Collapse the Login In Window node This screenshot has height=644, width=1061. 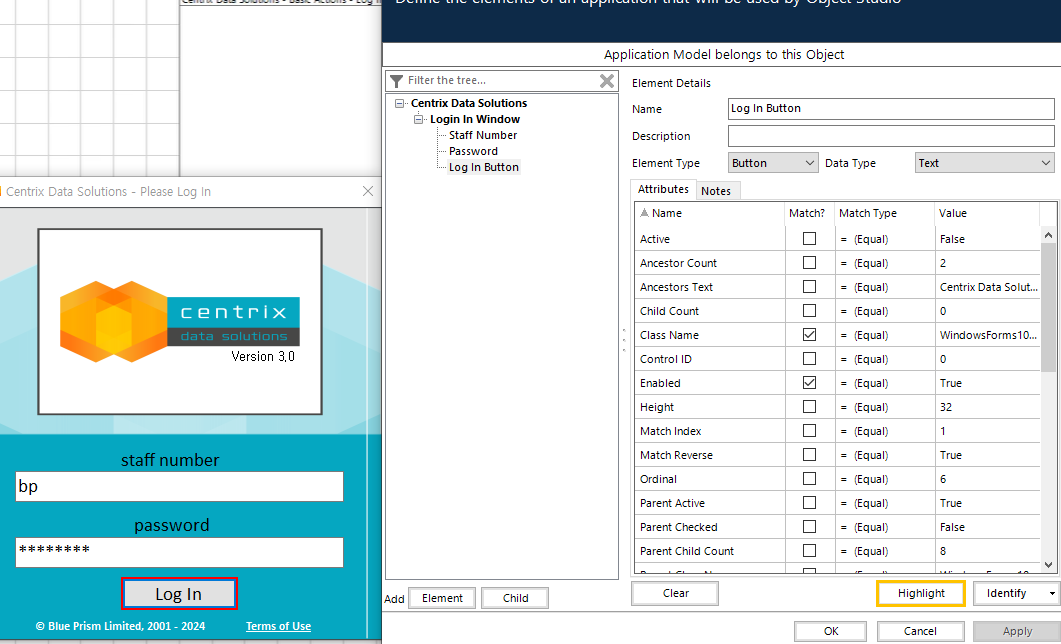pos(419,120)
